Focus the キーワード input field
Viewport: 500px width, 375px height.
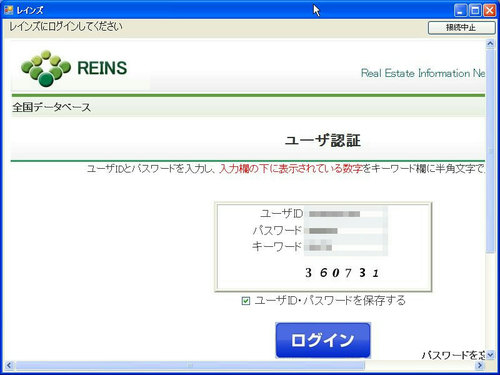tap(345, 247)
